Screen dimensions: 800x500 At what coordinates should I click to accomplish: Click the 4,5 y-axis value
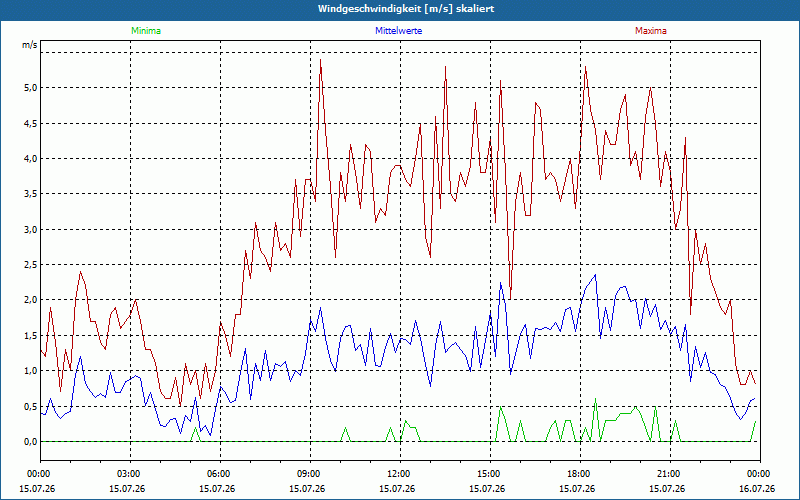(x=31, y=123)
